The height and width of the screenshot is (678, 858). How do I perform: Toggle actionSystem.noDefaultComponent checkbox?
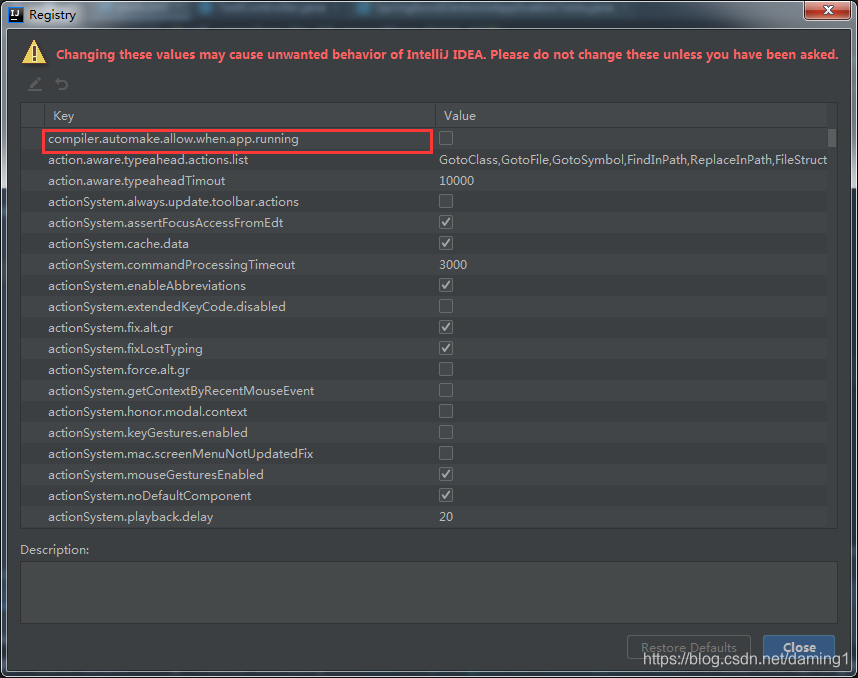point(446,495)
